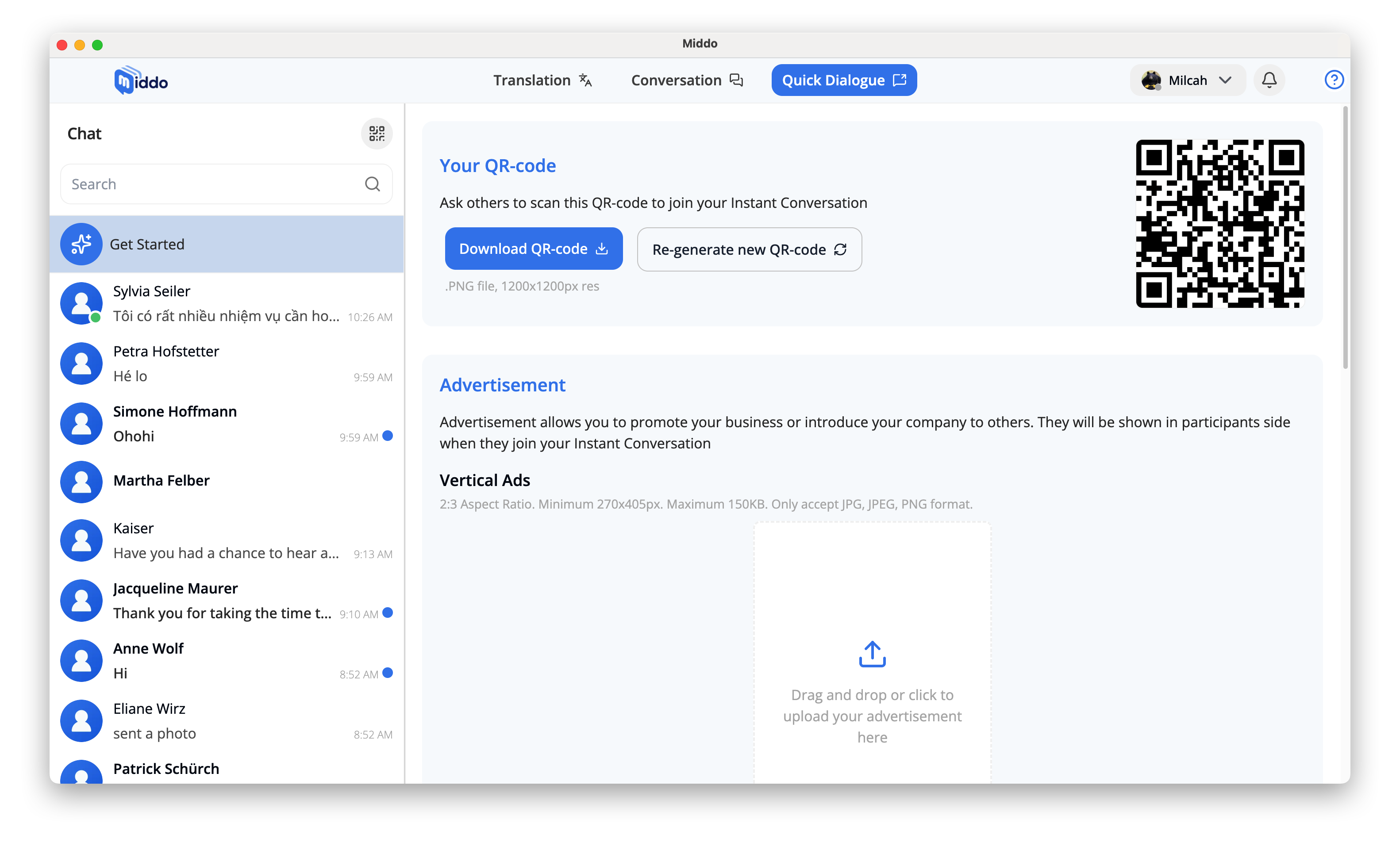
Task: Click the upload arrow icon in ad area
Action: (x=872, y=654)
